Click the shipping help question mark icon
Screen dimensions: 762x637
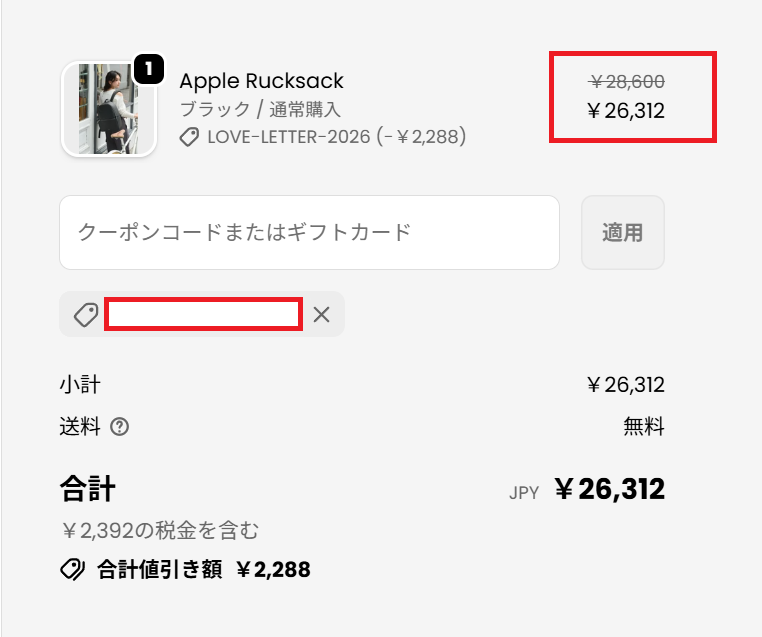(120, 427)
